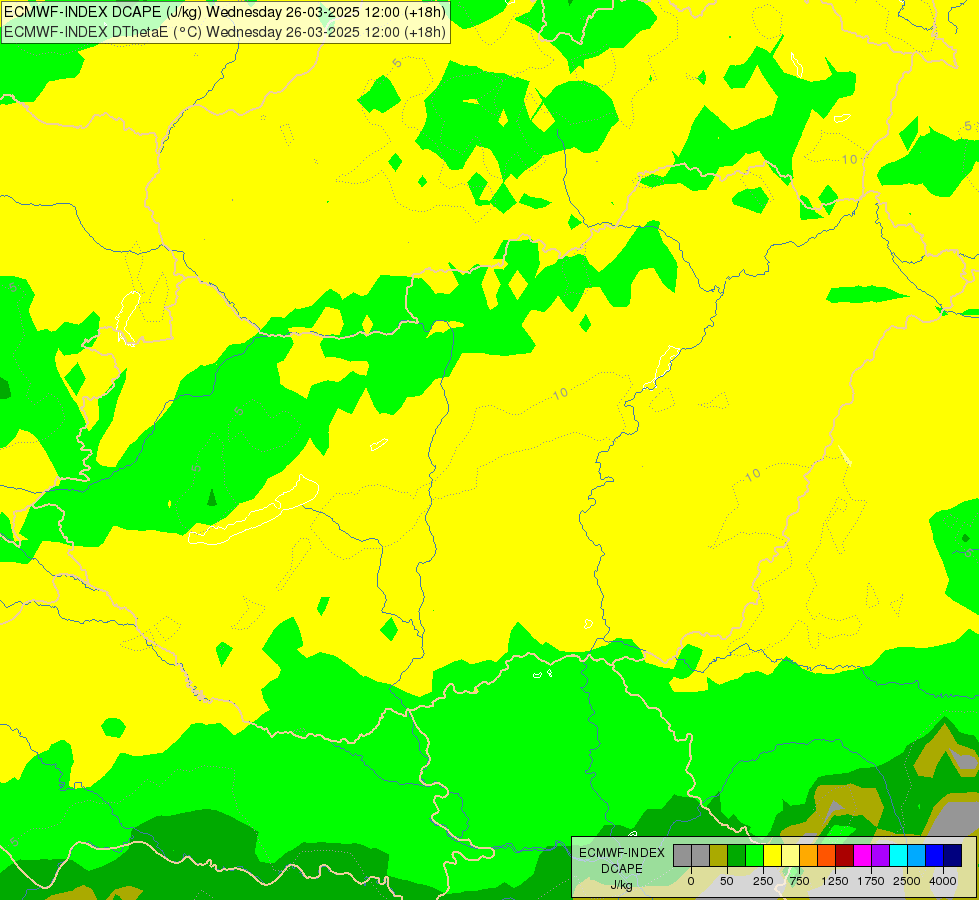Click the '750' label in the DCAPE legend scale
The image size is (979, 900).
pyautogui.click(x=799, y=881)
